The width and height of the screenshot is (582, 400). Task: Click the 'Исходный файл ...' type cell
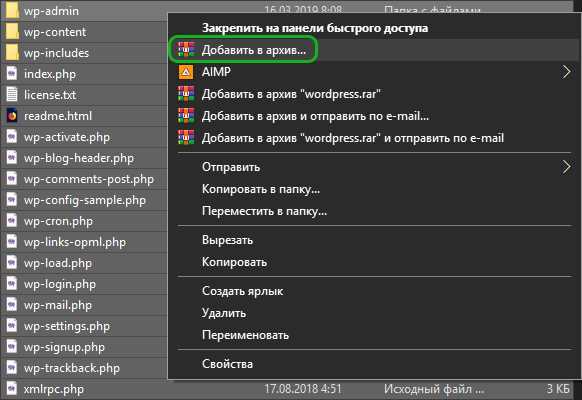point(434,389)
